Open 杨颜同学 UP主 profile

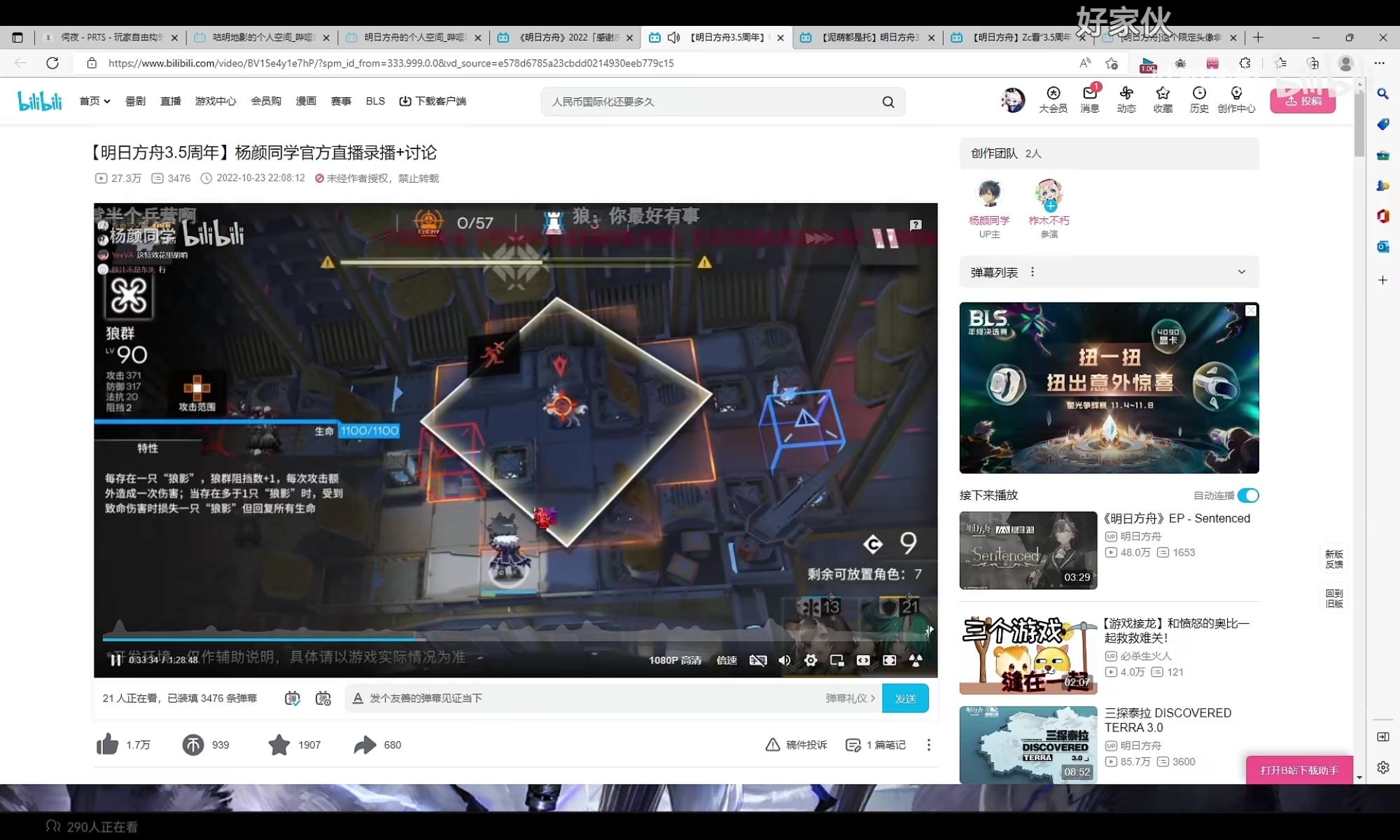tap(989, 208)
